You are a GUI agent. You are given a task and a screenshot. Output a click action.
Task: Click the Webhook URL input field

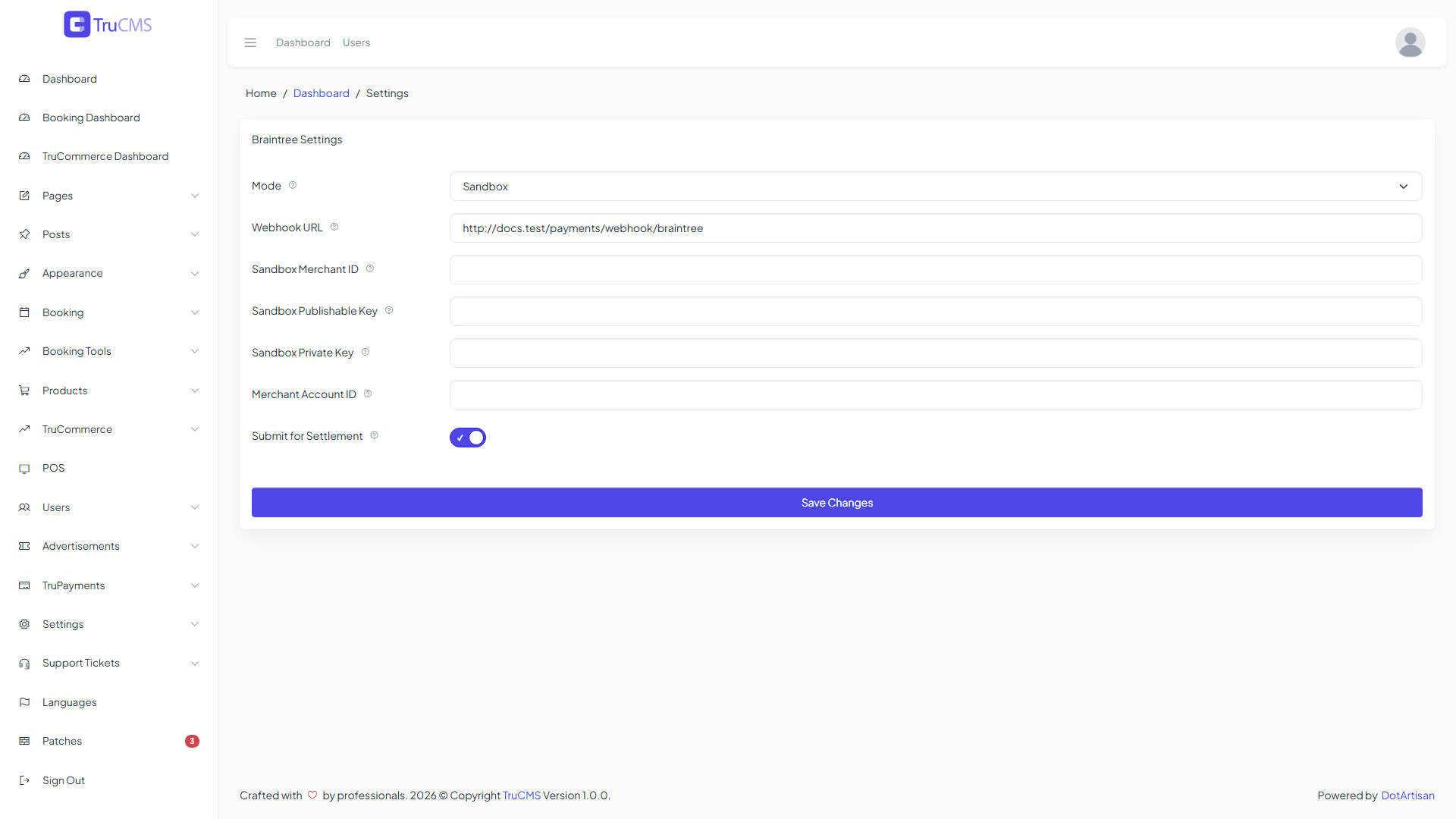(x=936, y=228)
